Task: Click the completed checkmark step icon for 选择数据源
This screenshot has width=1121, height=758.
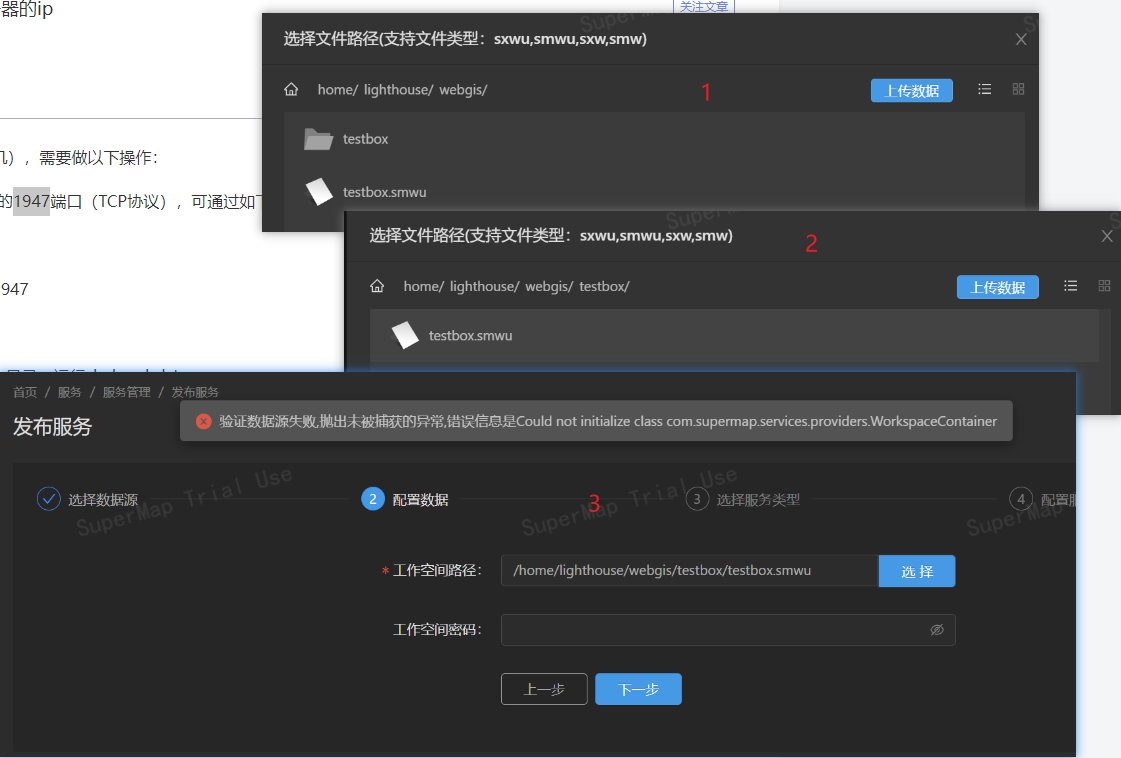Action: point(49,499)
